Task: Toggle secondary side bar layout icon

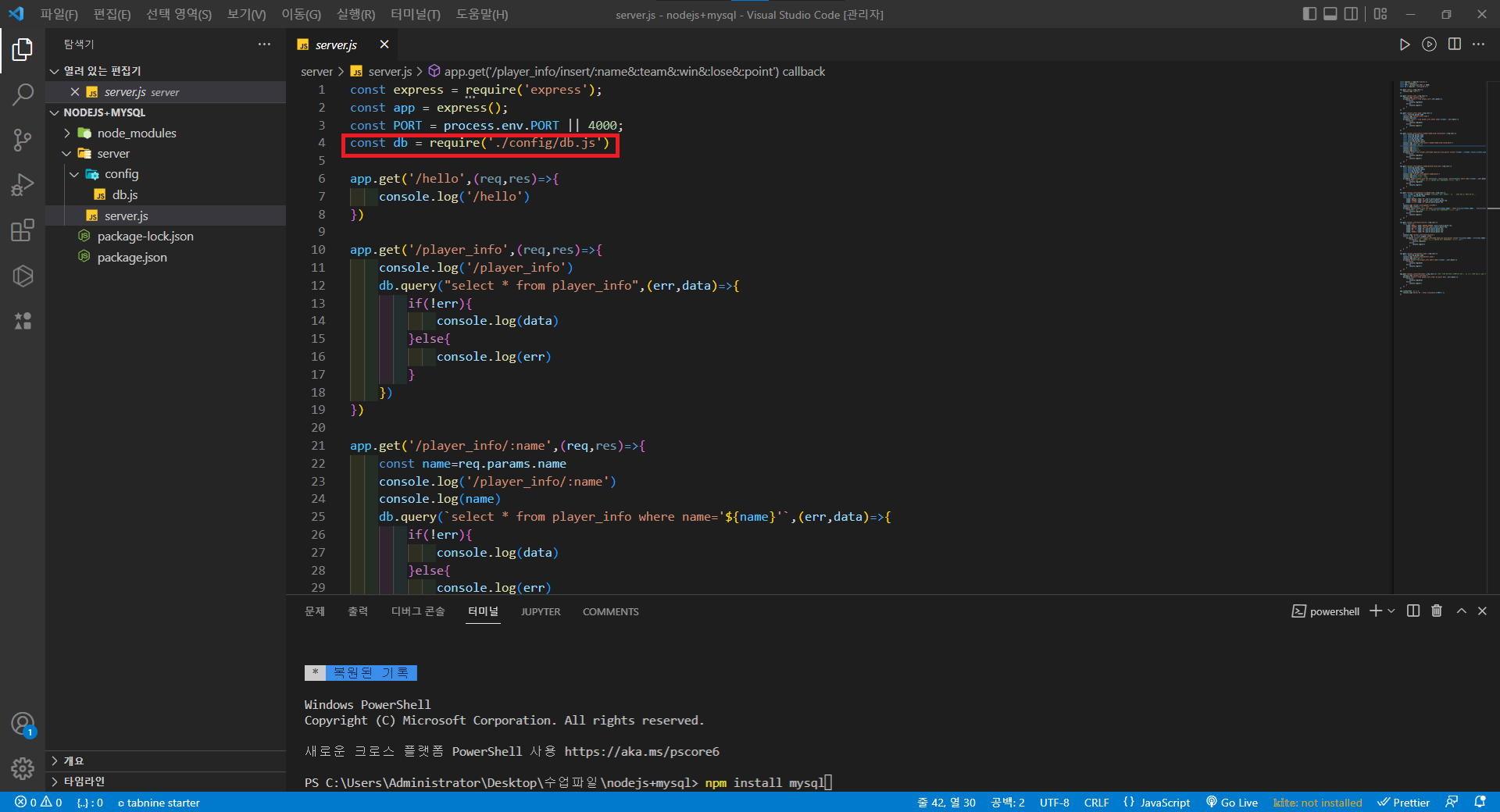Action: (x=1351, y=14)
